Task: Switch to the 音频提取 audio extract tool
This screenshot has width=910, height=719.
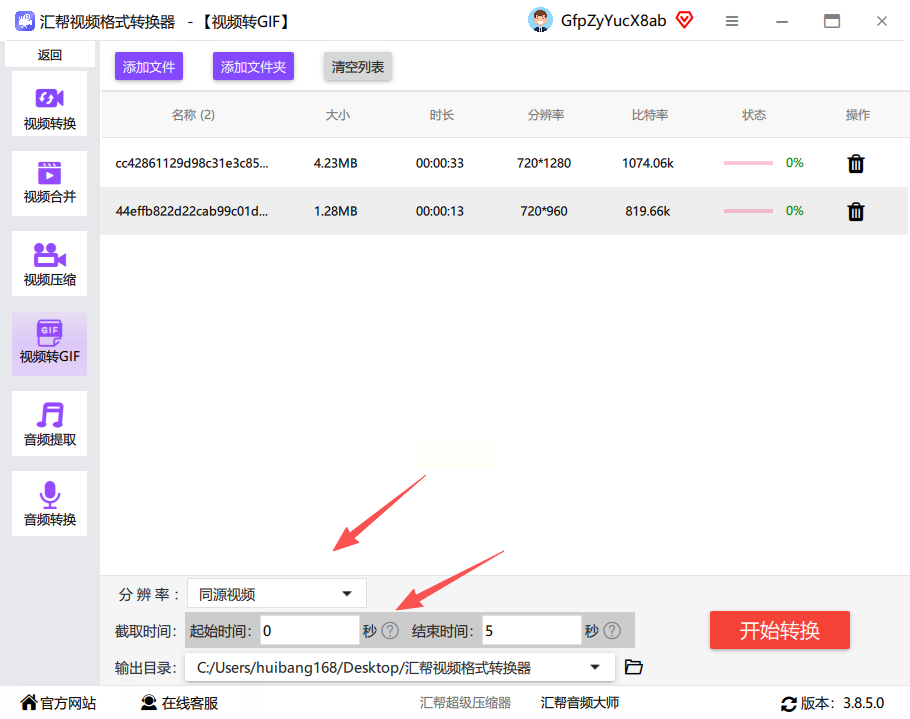Action: [49, 424]
